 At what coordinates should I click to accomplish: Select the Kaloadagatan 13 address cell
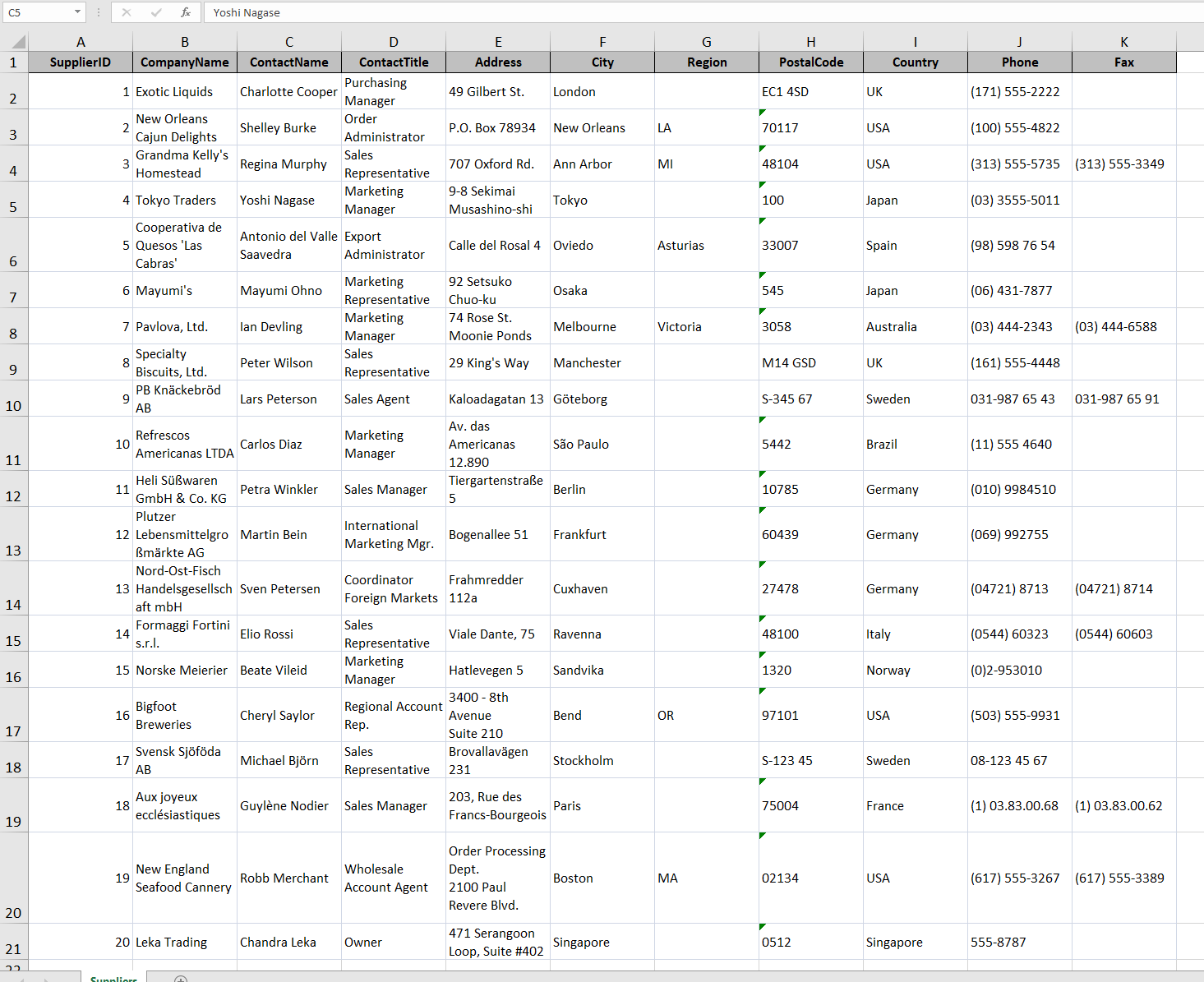coord(498,399)
